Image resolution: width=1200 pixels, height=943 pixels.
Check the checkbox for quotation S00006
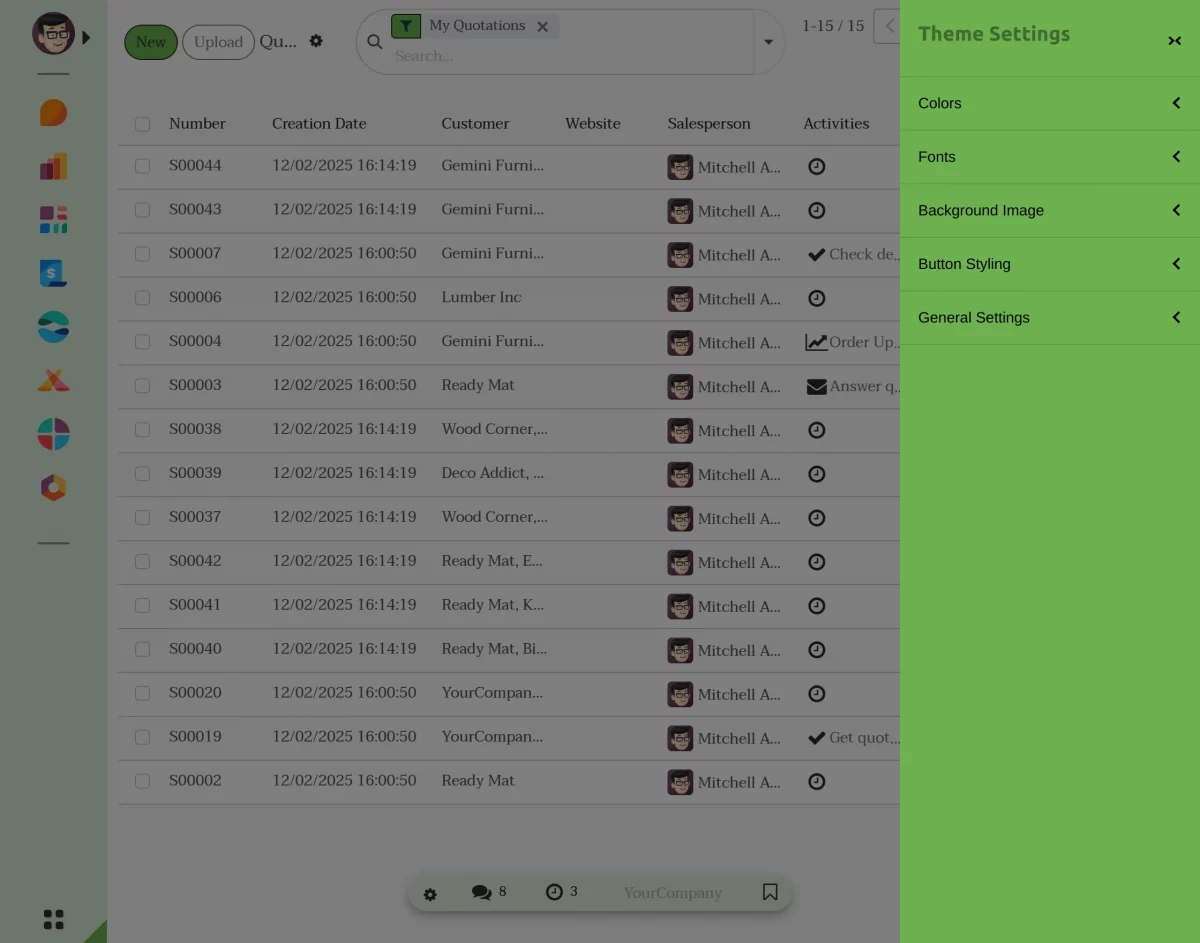142,298
